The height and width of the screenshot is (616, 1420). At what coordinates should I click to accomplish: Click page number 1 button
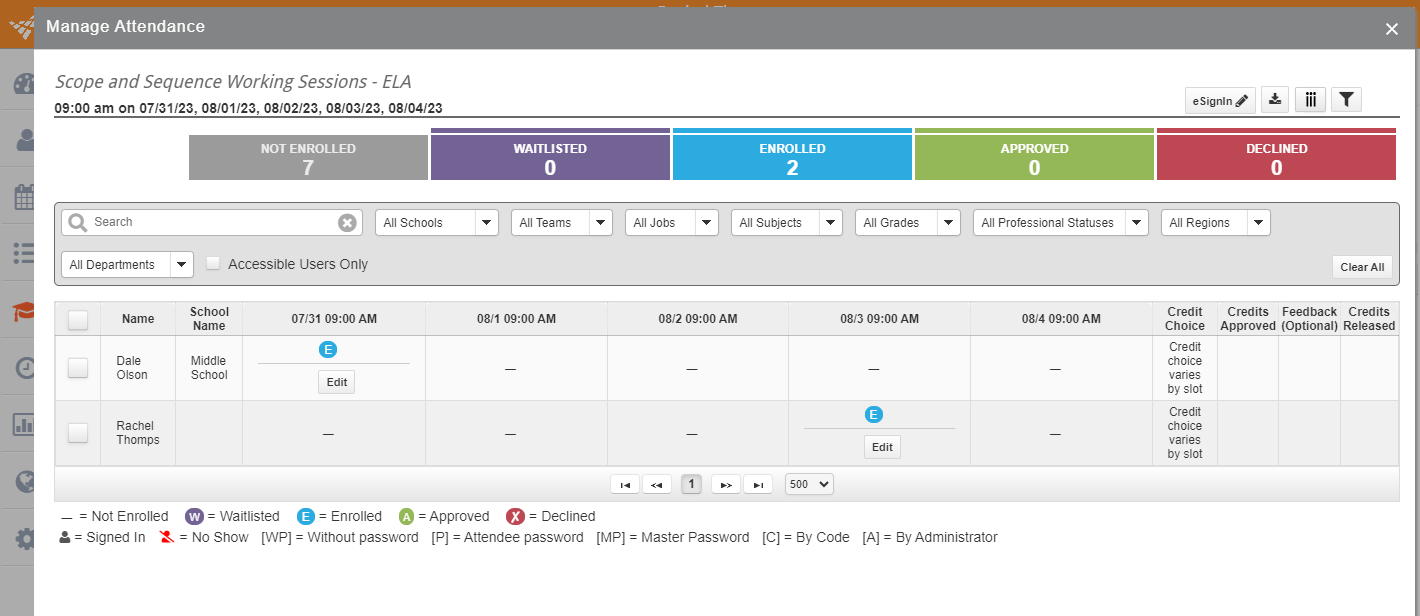[x=691, y=484]
